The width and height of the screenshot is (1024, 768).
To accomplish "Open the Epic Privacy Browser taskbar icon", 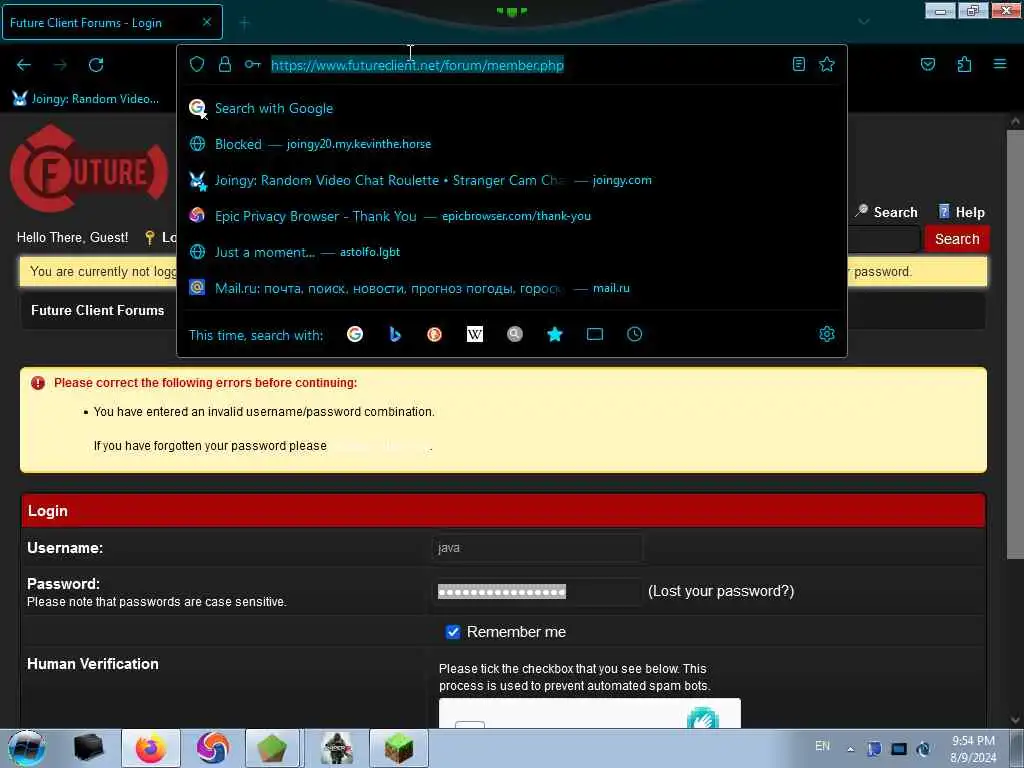I will pyautogui.click(x=213, y=748).
